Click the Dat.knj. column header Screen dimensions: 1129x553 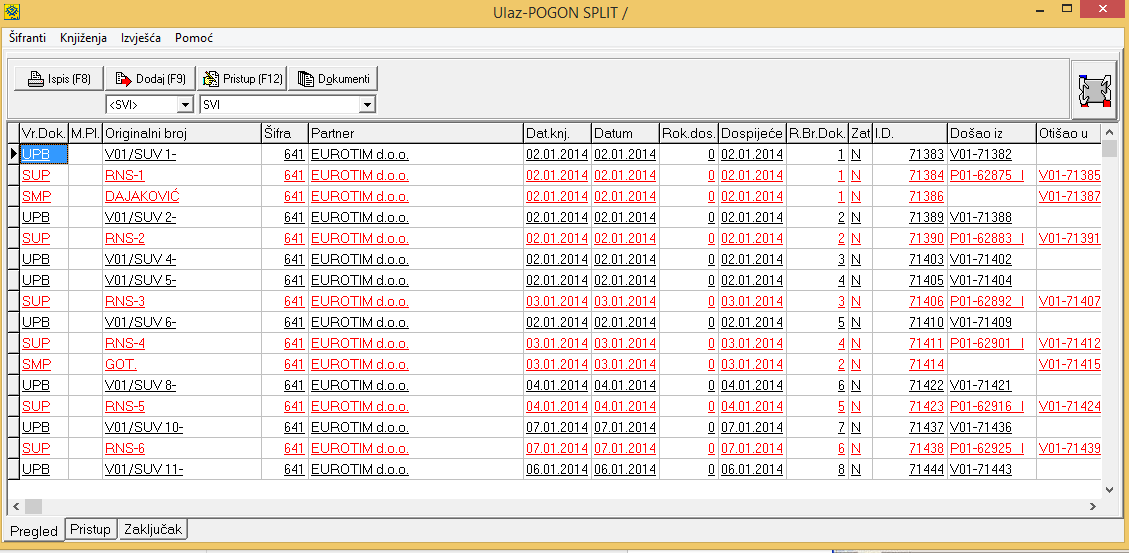(x=557, y=133)
